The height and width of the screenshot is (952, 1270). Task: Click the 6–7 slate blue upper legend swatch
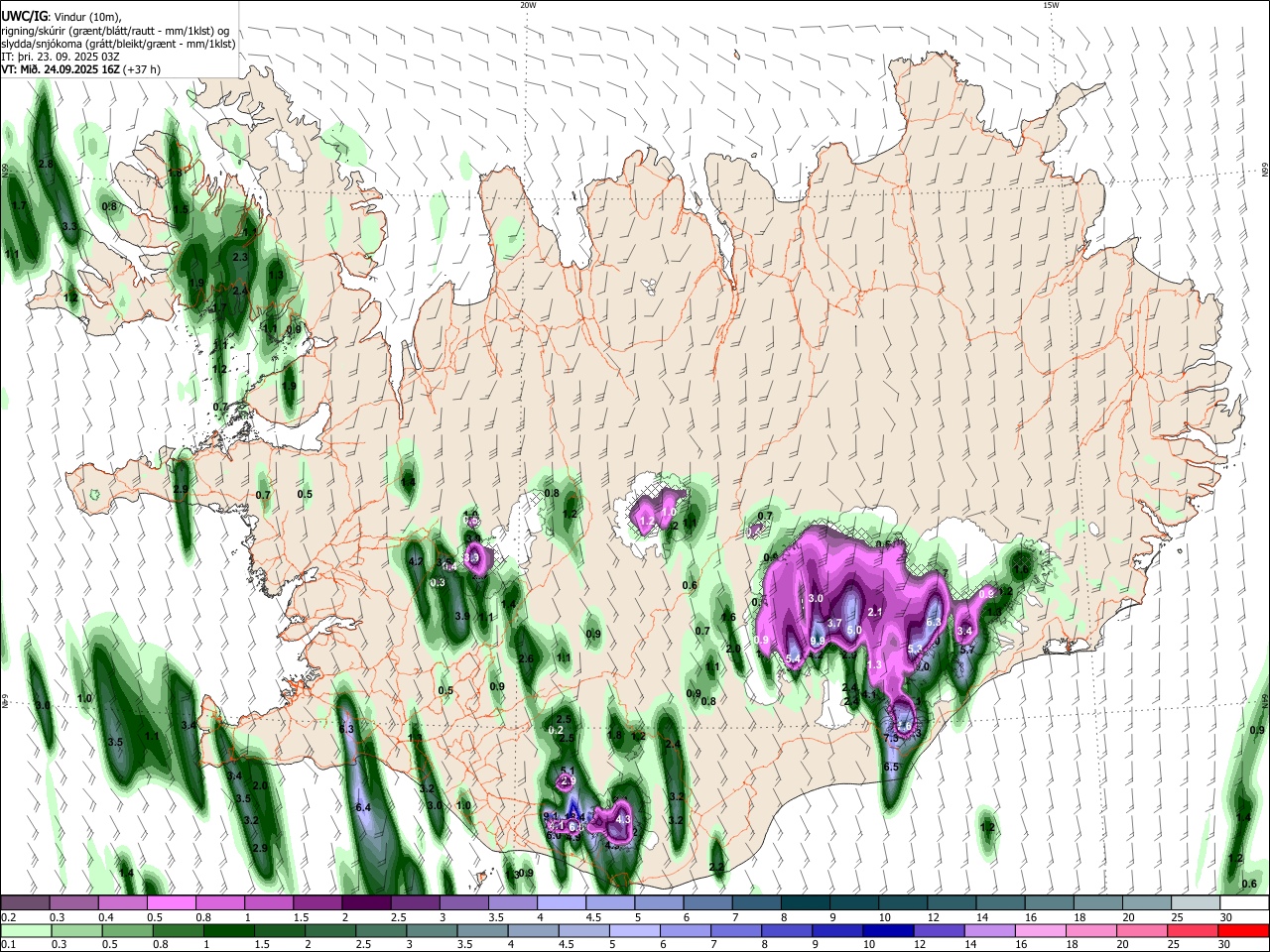pyautogui.click(x=708, y=903)
